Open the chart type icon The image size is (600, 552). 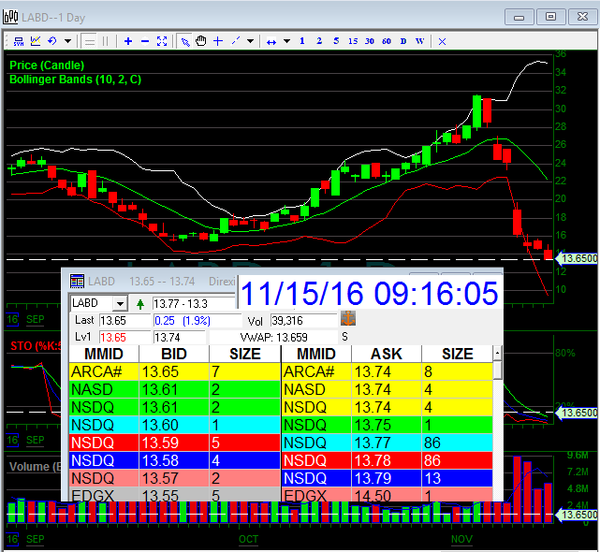(35, 41)
